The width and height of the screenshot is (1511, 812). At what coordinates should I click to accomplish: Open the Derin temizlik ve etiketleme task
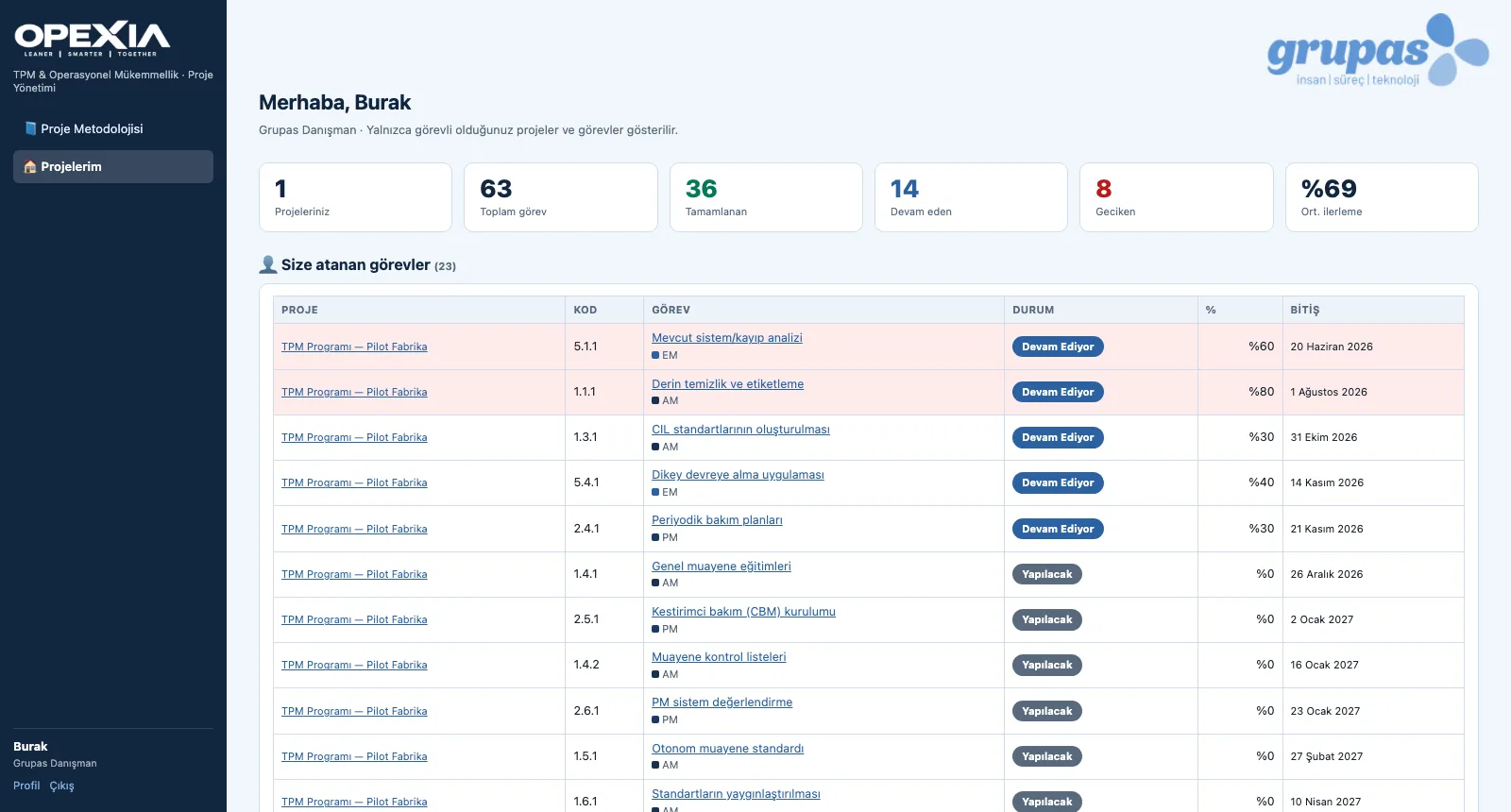pos(727,384)
